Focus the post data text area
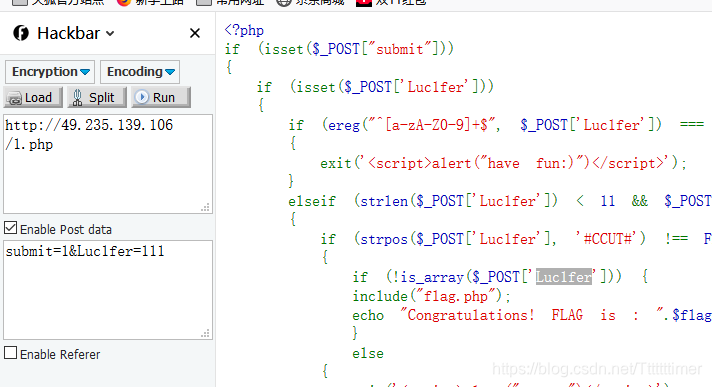Viewport: 712px width, 387px height. point(108,290)
